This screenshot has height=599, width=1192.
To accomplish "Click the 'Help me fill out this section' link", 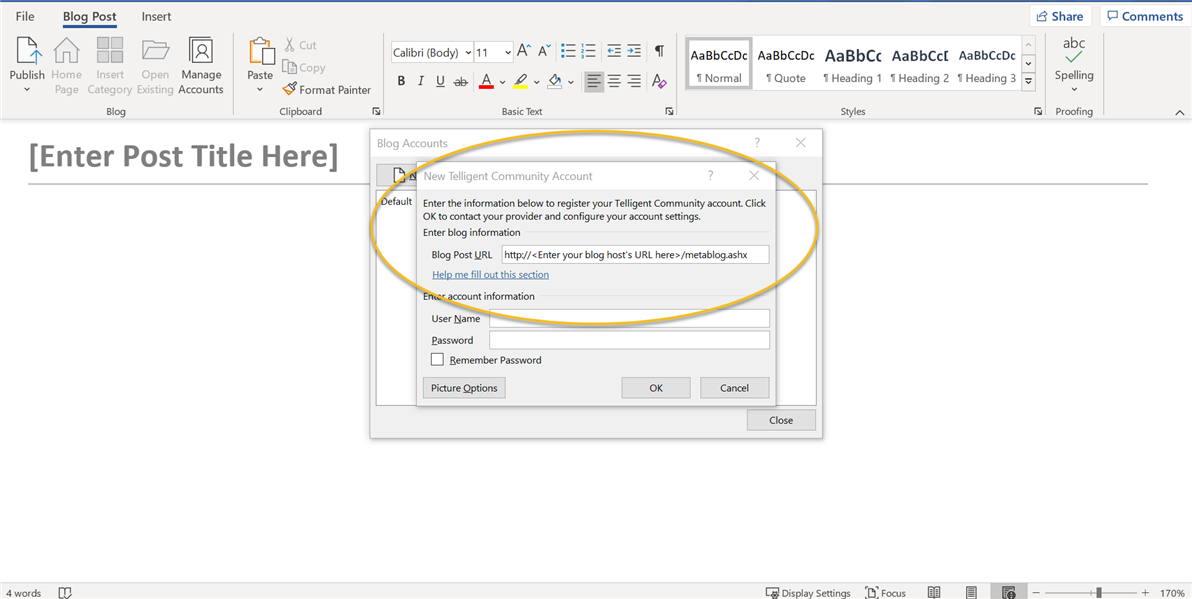I will pyautogui.click(x=490, y=275).
